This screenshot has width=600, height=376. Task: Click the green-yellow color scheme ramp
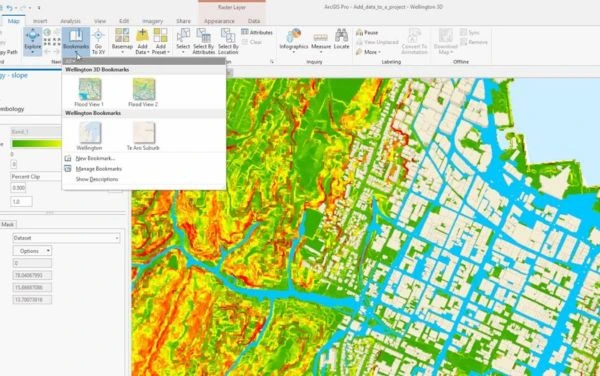coord(37,144)
